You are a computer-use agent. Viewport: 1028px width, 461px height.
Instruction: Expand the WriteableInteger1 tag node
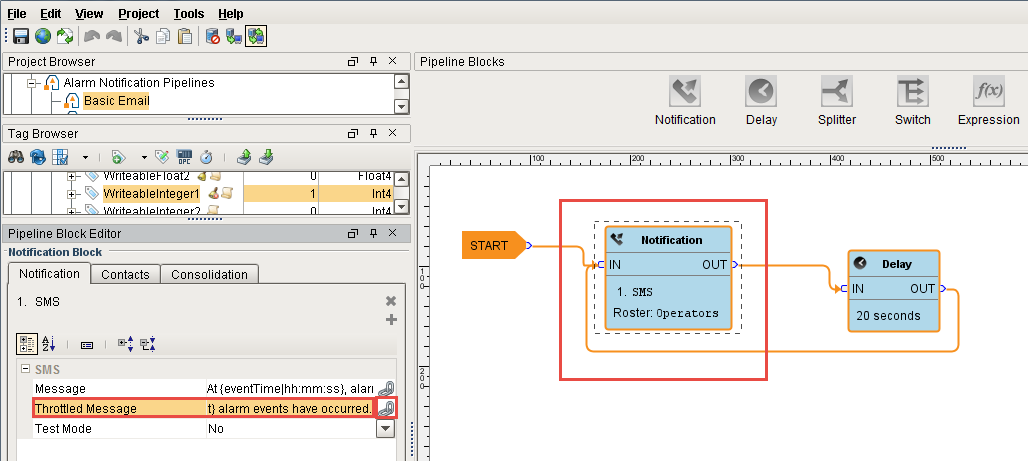72,193
